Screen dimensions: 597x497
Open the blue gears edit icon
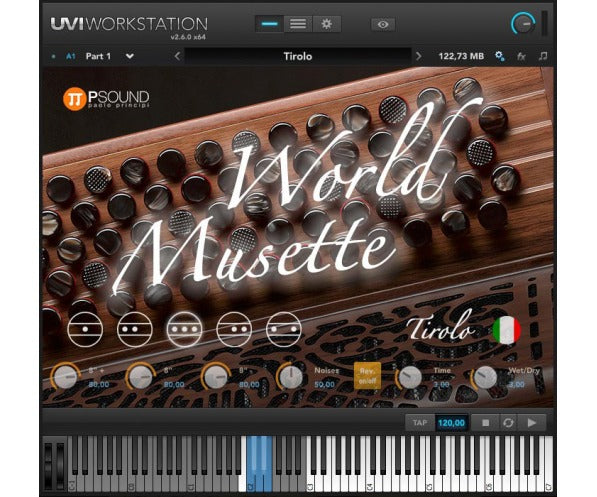pyautogui.click(x=500, y=56)
